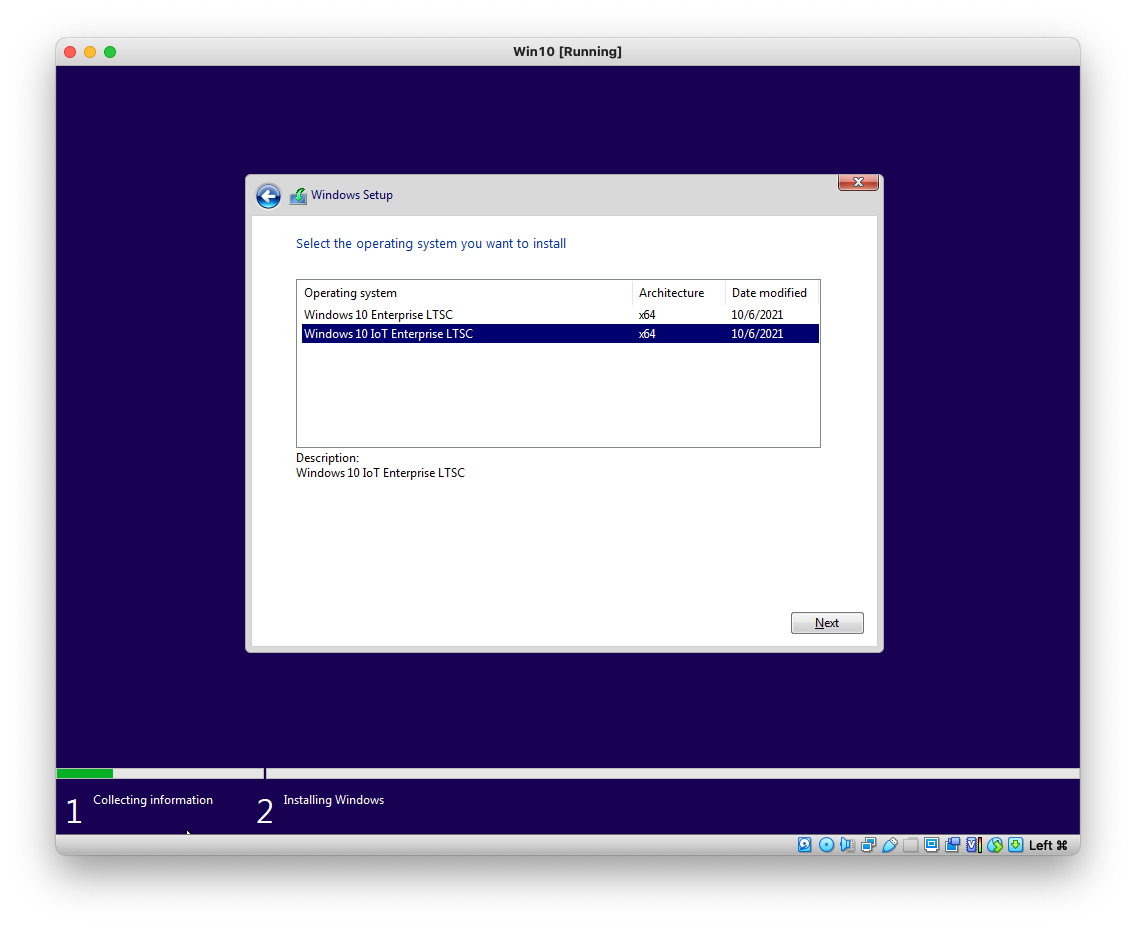Click the mouse integration status icon
Image resolution: width=1136 pixels, height=929 pixels.
tap(995, 845)
